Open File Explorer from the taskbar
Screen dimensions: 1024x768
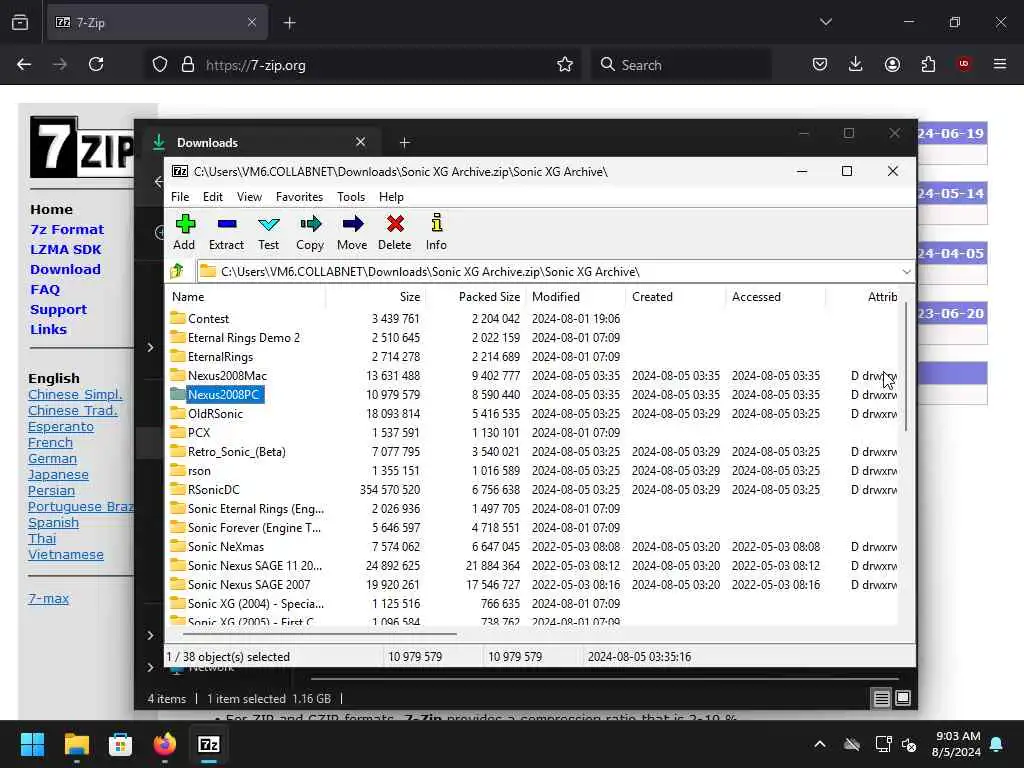(x=76, y=744)
